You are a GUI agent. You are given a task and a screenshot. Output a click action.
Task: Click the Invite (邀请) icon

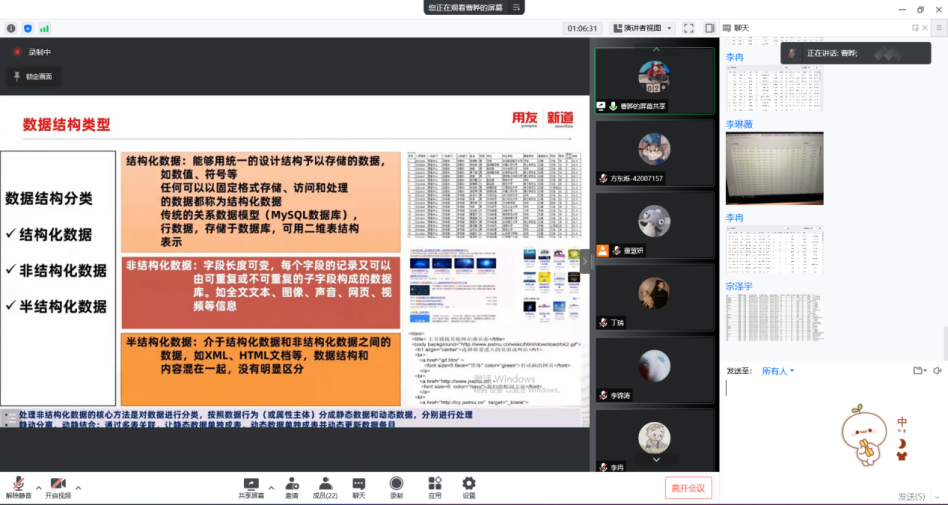click(x=291, y=487)
